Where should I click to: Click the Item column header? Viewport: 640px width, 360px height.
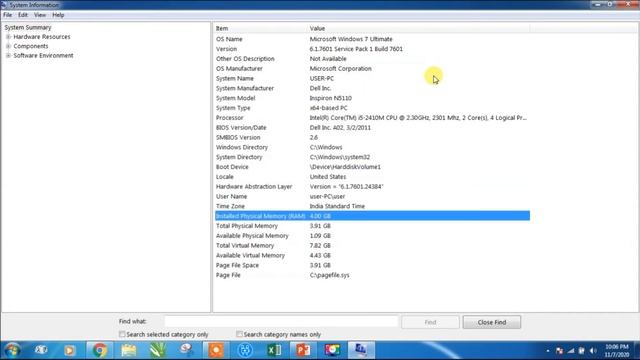pyautogui.click(x=260, y=28)
